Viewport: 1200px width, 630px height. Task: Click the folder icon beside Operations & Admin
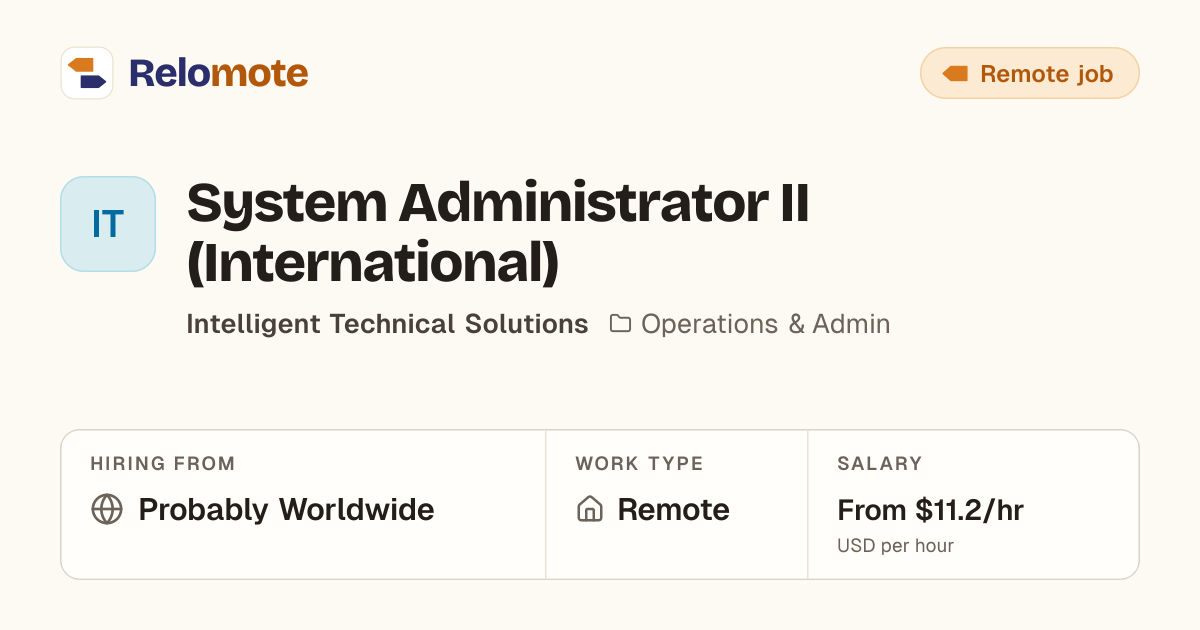click(620, 324)
